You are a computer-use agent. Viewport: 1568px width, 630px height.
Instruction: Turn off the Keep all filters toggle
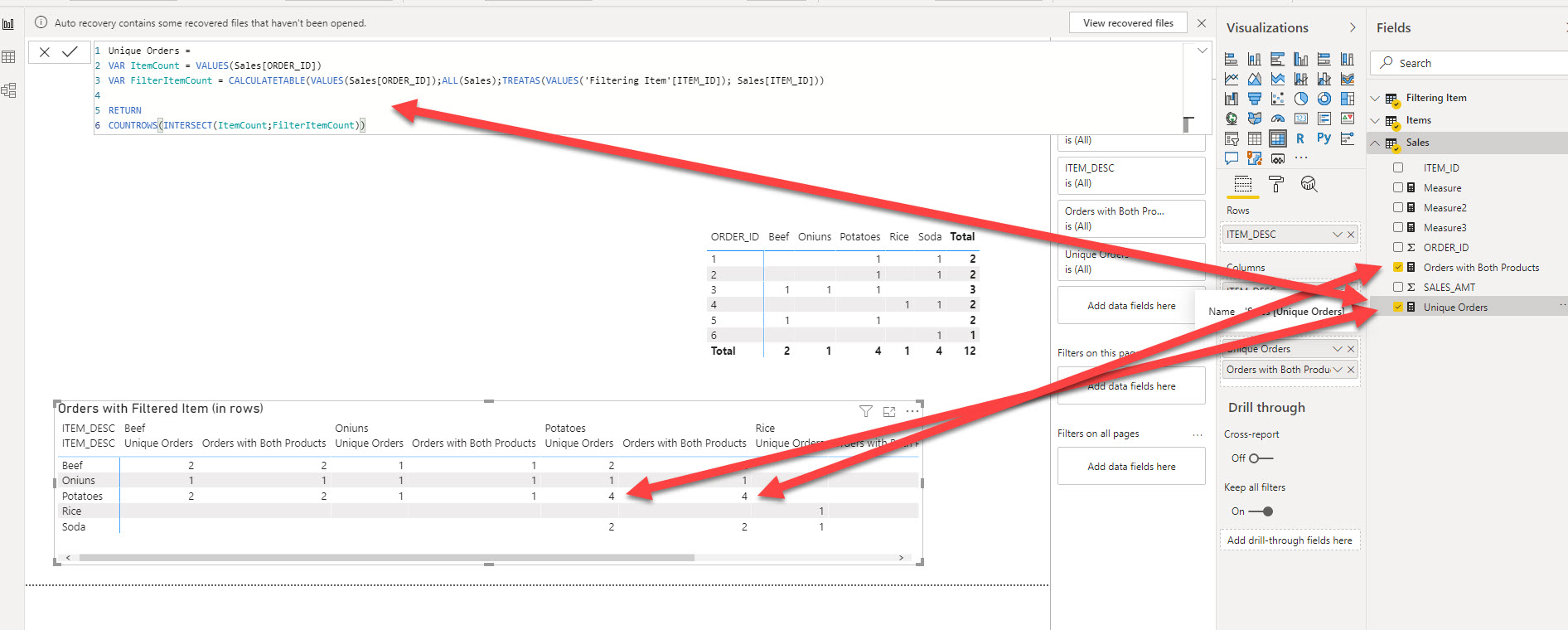pyautogui.click(x=1261, y=511)
